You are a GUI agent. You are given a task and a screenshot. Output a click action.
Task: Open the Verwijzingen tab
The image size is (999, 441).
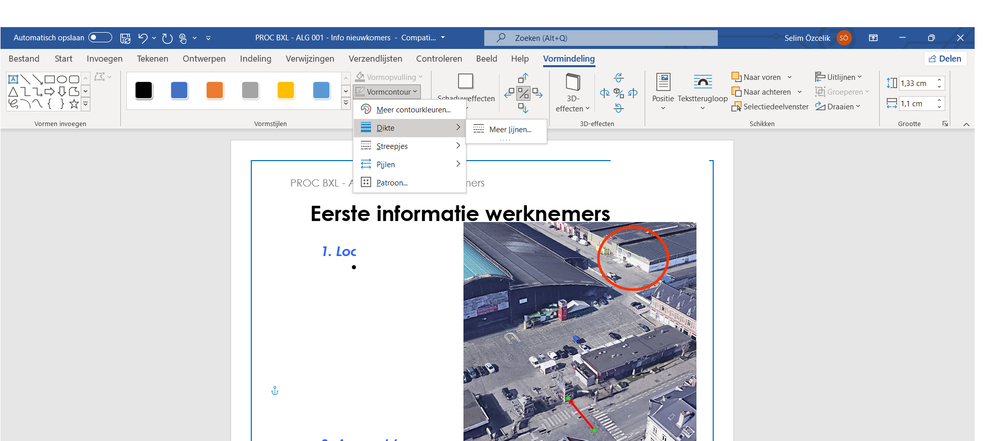(x=310, y=59)
